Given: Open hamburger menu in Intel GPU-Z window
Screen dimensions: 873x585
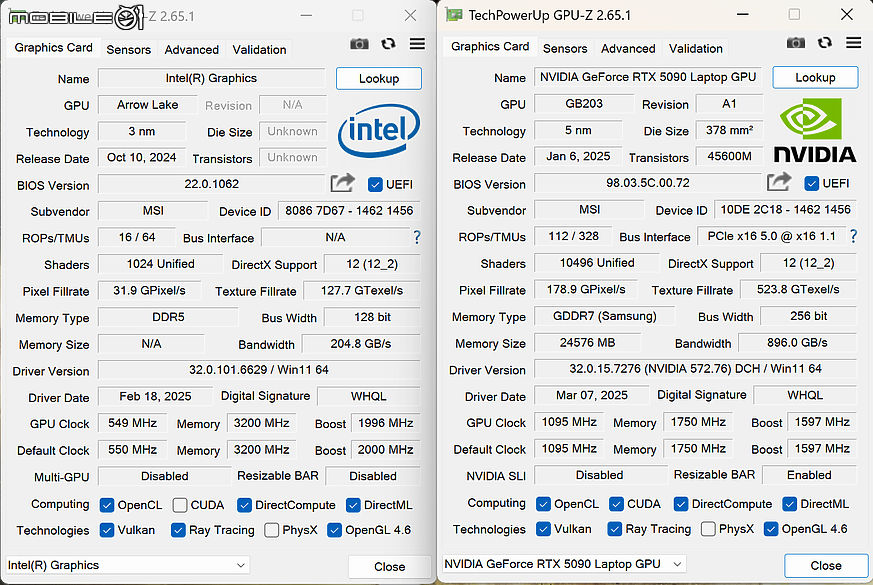Looking at the screenshot, I should [417, 43].
